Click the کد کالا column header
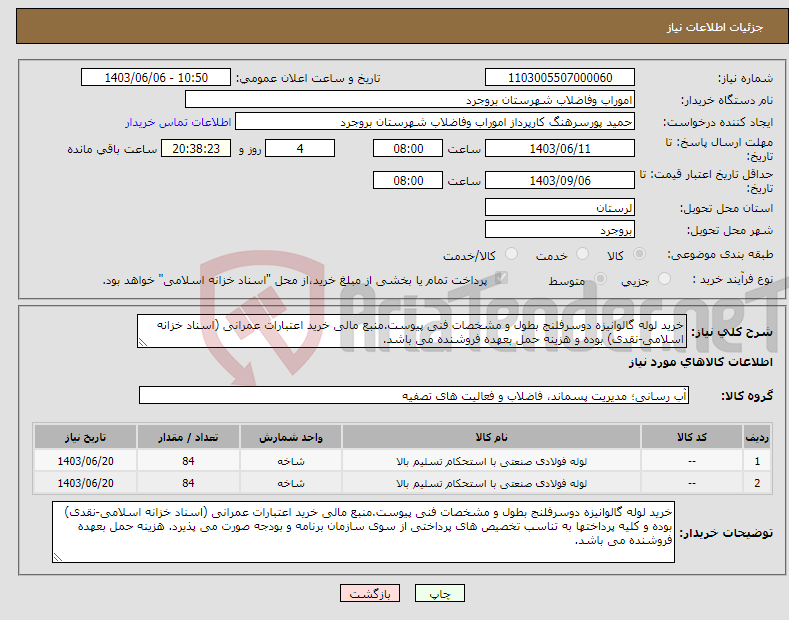This screenshot has height=620, width=789. pos(692,437)
